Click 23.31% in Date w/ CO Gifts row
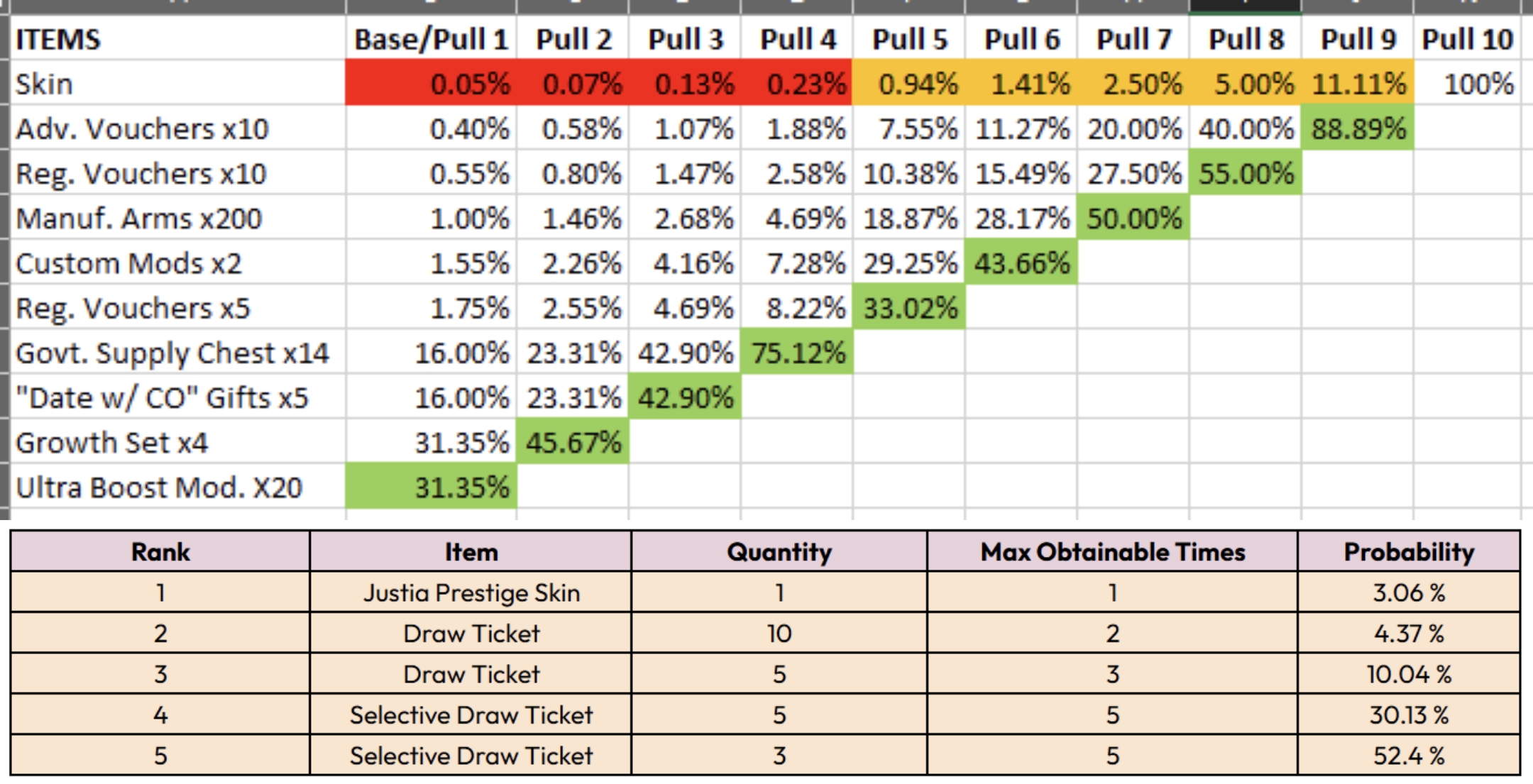The image size is (1533, 784). [573, 397]
